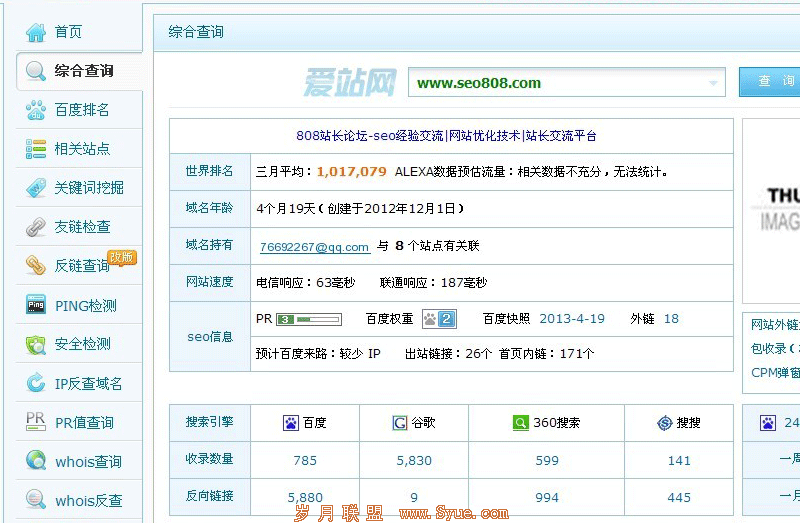This screenshot has width=800, height=523.
Task: Click the PR icon for PR值查询
Action: tap(36, 423)
